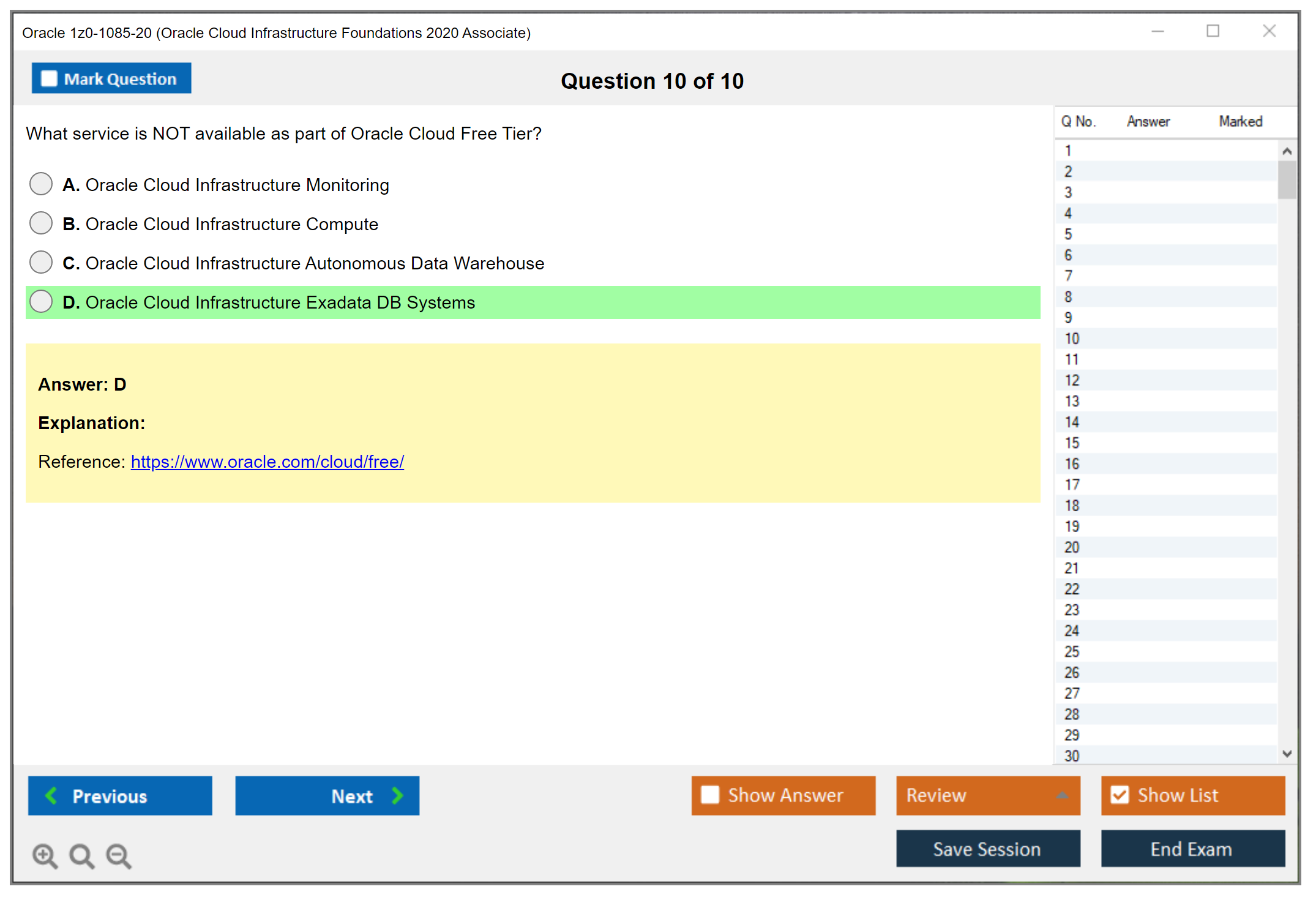Select option D Exadata DB Systems
Viewport: 1316px width, 900px height.
click(41, 301)
